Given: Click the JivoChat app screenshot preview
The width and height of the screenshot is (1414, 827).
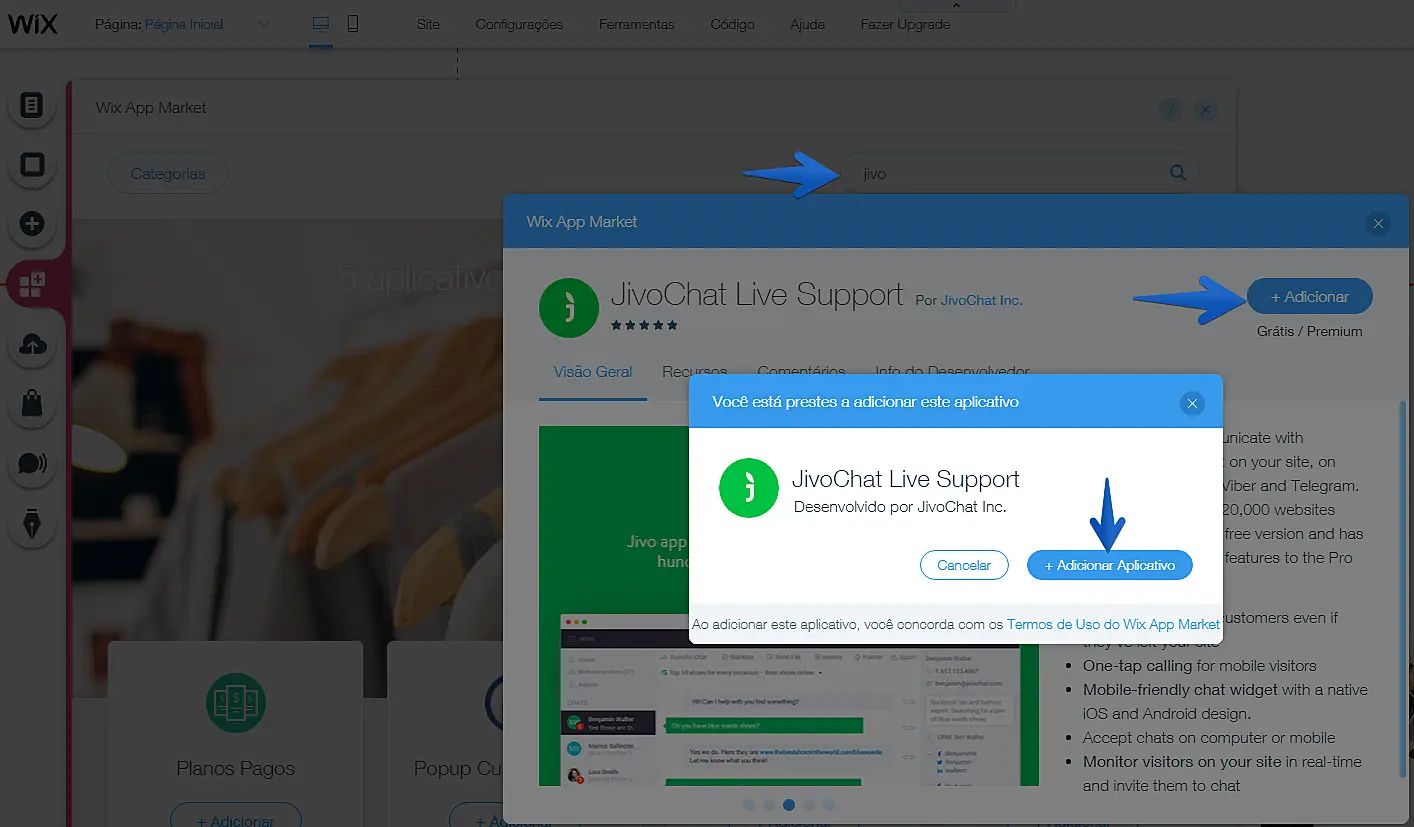Looking at the screenshot, I should [x=789, y=606].
